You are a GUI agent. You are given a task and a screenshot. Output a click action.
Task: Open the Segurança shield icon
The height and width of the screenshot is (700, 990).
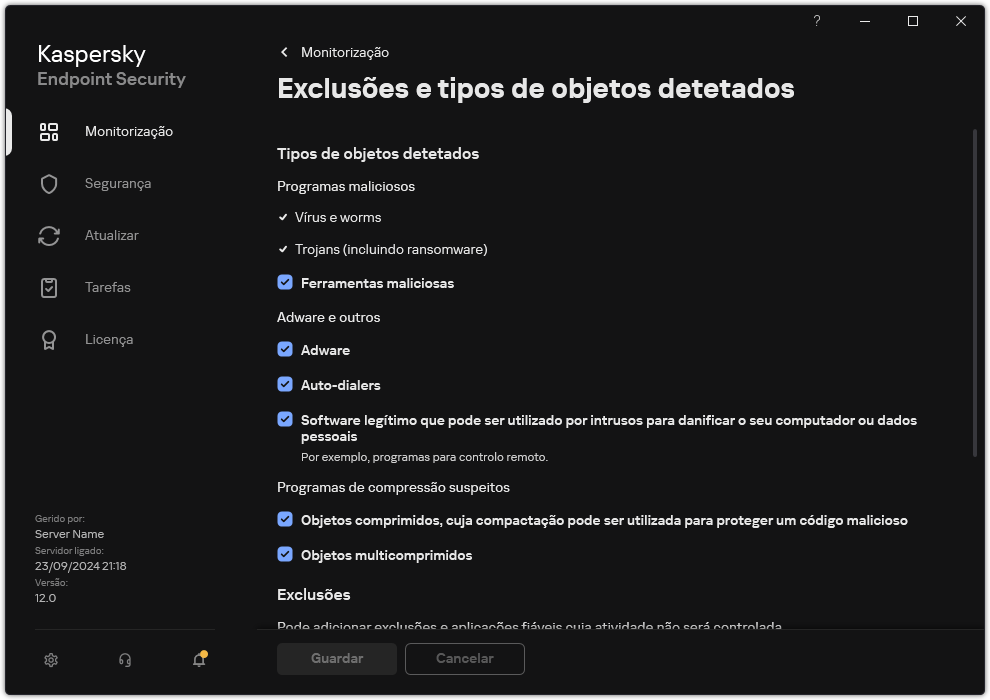[49, 183]
